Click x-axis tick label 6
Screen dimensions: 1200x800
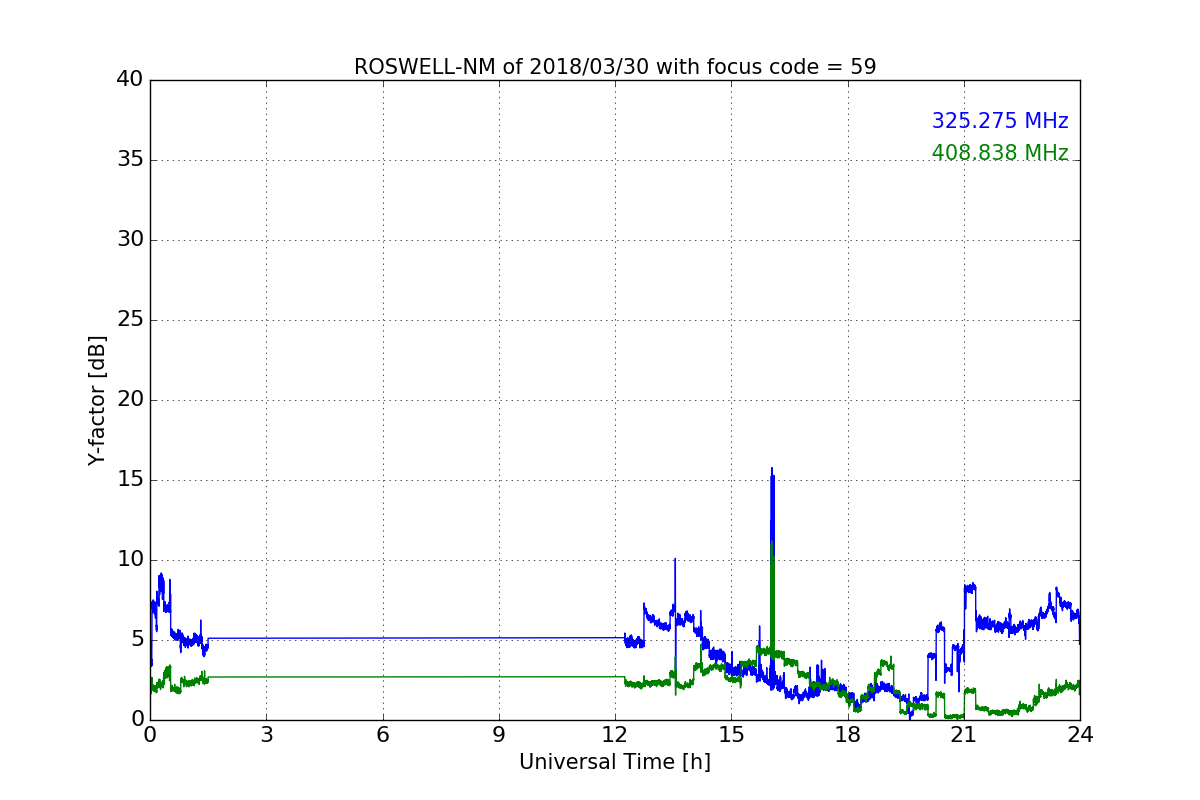[x=382, y=735]
